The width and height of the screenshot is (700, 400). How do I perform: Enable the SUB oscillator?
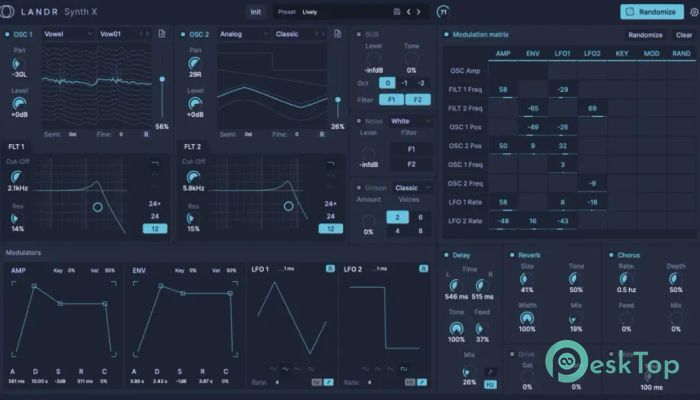358,34
